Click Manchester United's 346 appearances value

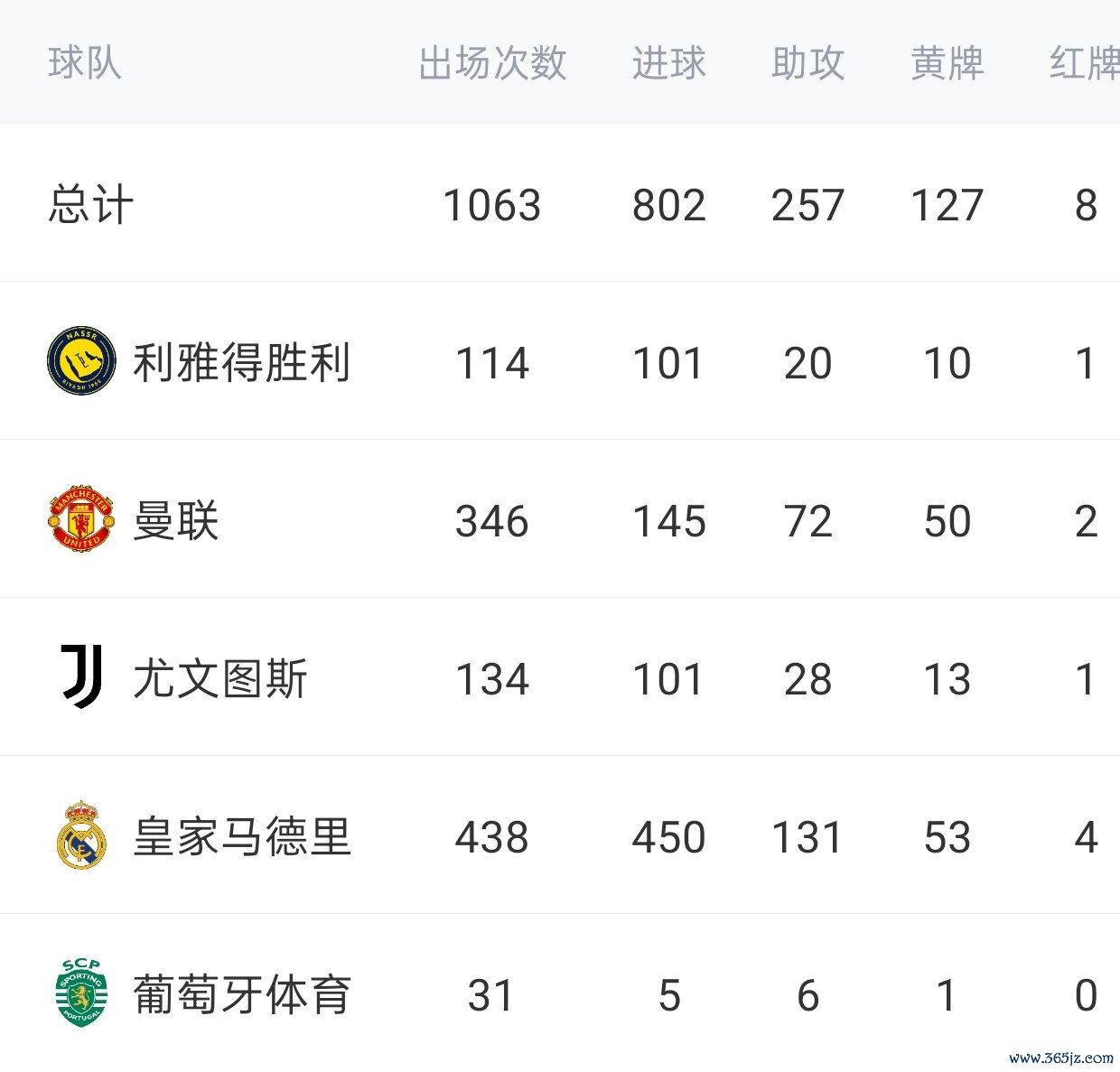pos(492,521)
